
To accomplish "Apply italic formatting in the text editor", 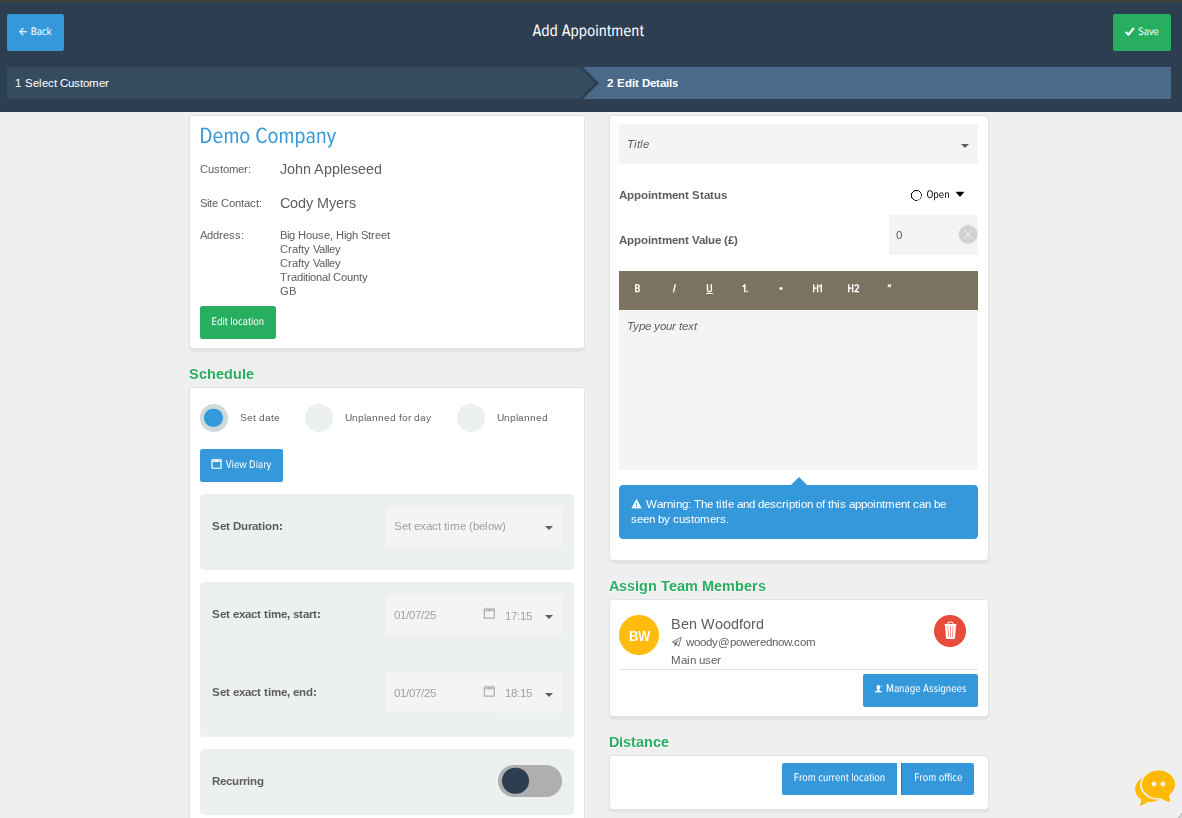I will click(674, 289).
